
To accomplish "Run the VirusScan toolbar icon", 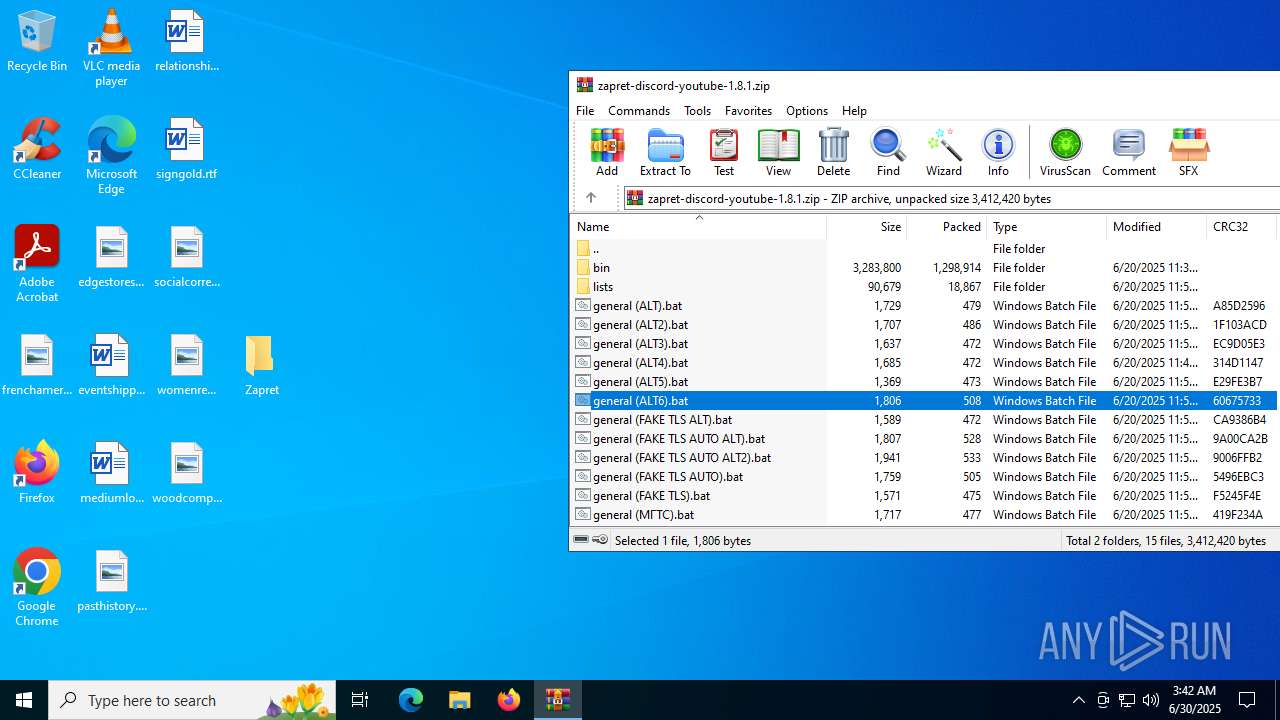I will [x=1065, y=152].
